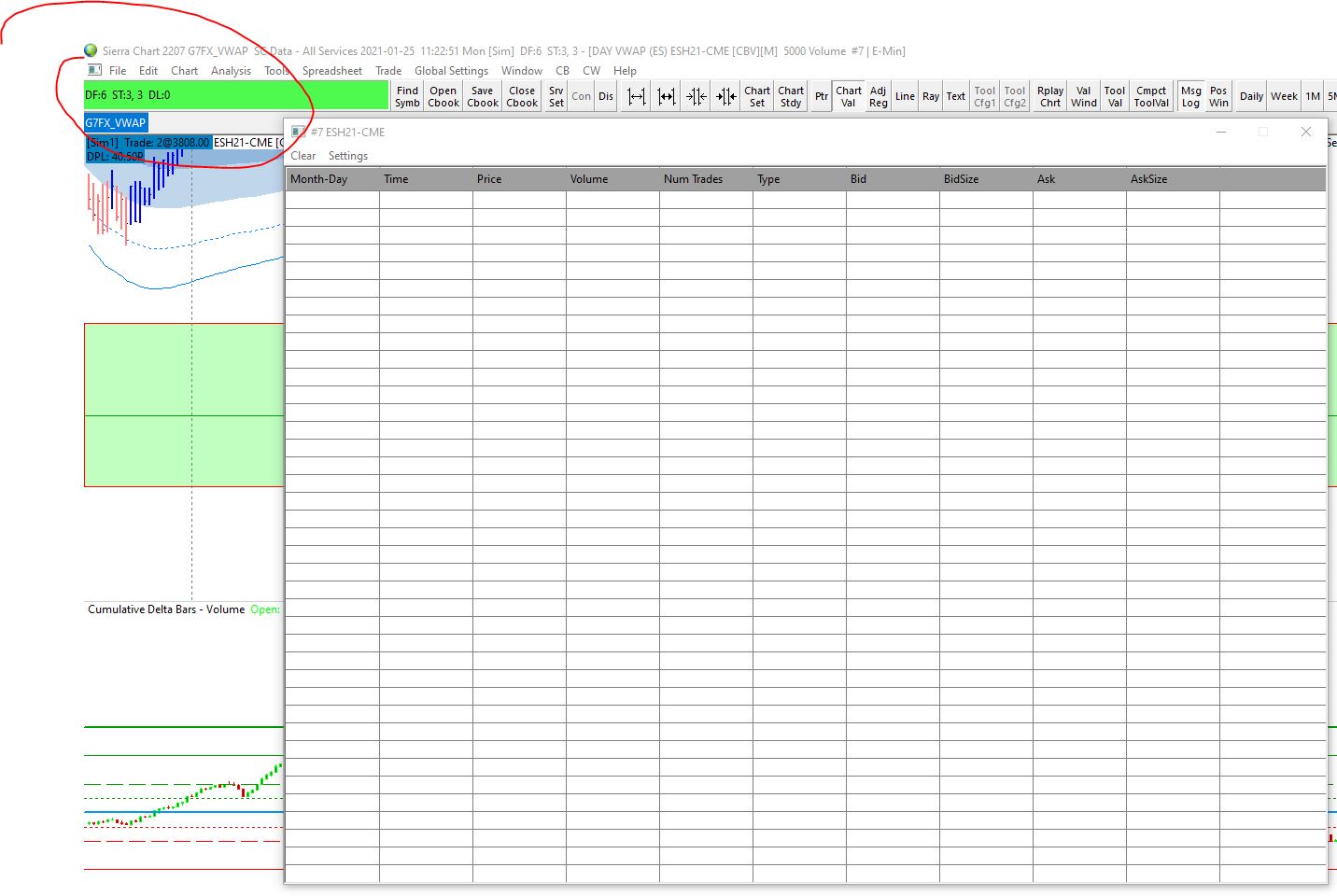
Task: Select the Line drawing tool
Action: tap(905, 96)
